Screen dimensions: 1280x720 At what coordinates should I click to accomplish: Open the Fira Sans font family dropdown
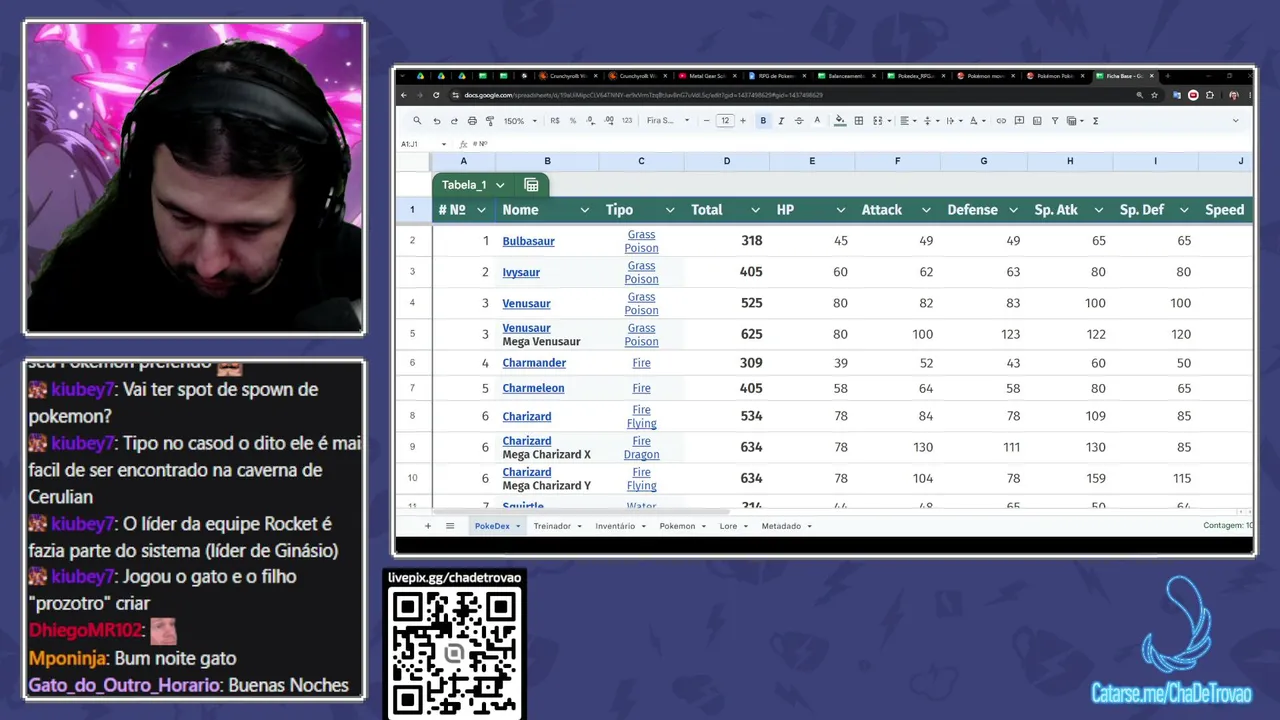[x=668, y=121]
